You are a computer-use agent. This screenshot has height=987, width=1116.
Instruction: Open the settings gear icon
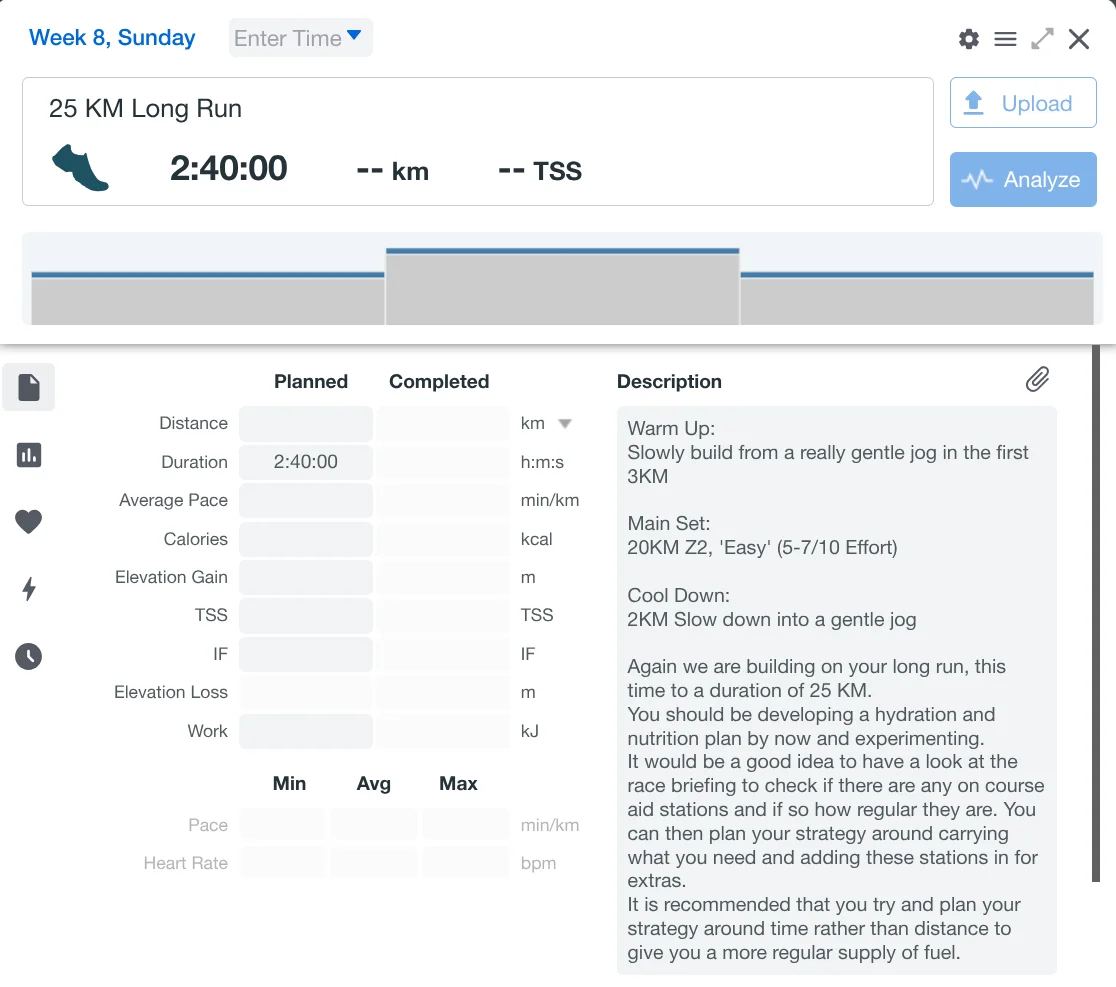pyautogui.click(x=968, y=39)
